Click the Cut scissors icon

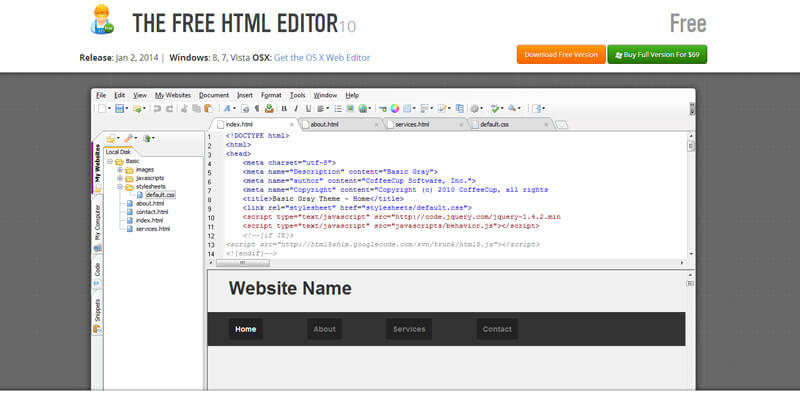click(x=184, y=108)
